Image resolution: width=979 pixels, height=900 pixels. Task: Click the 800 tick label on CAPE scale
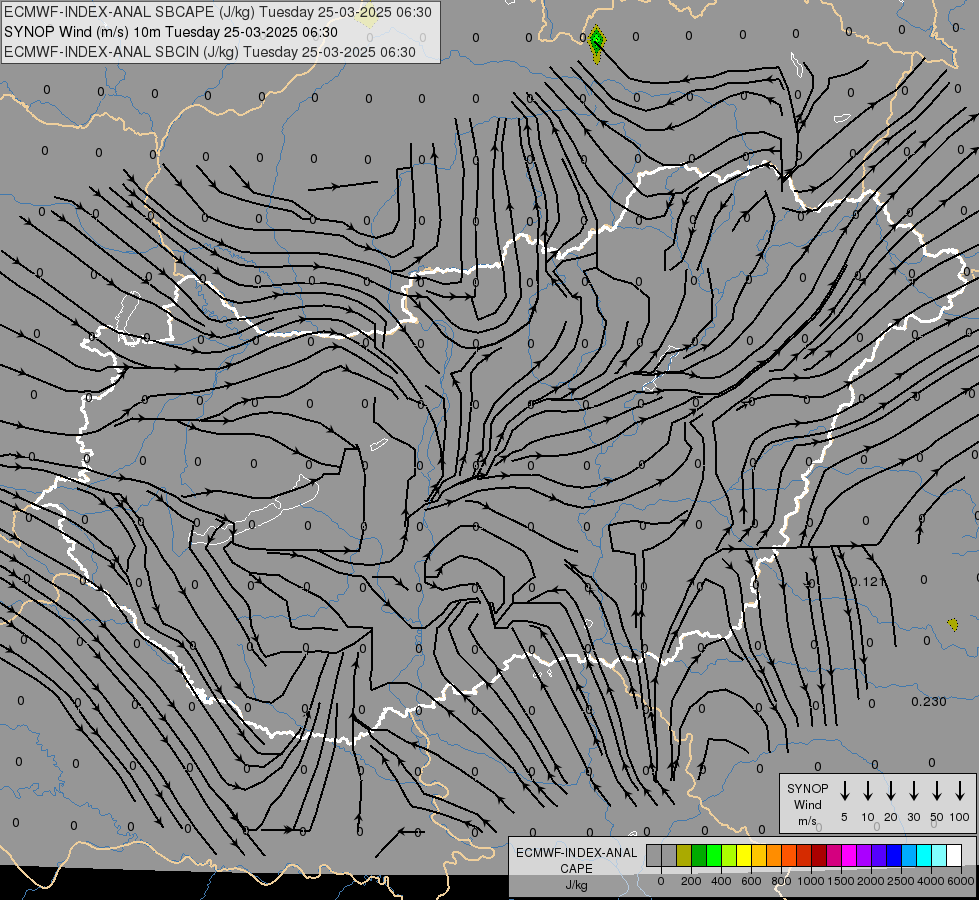[781, 881]
